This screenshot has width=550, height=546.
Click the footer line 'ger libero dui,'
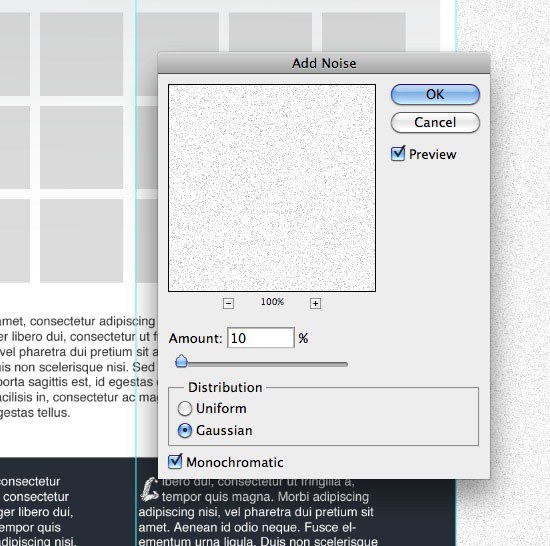pos(36,512)
